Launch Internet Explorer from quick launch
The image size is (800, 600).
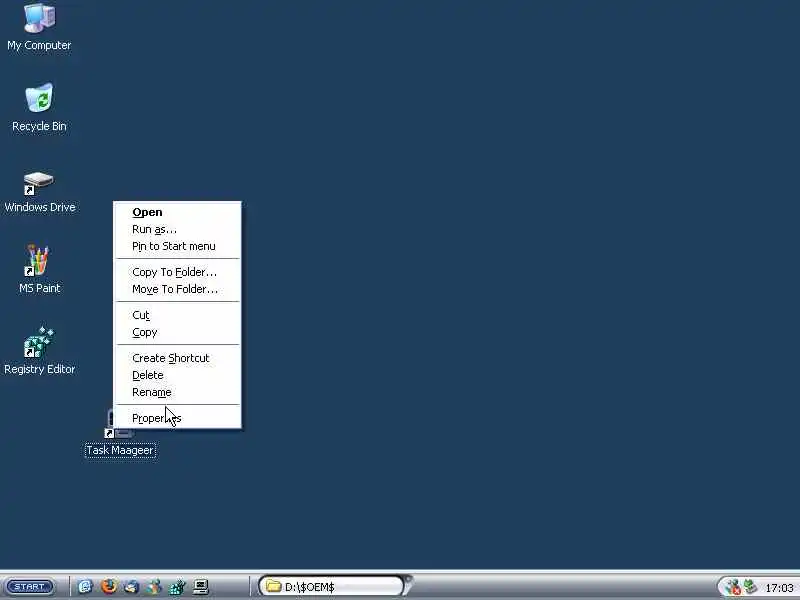[x=85, y=587]
